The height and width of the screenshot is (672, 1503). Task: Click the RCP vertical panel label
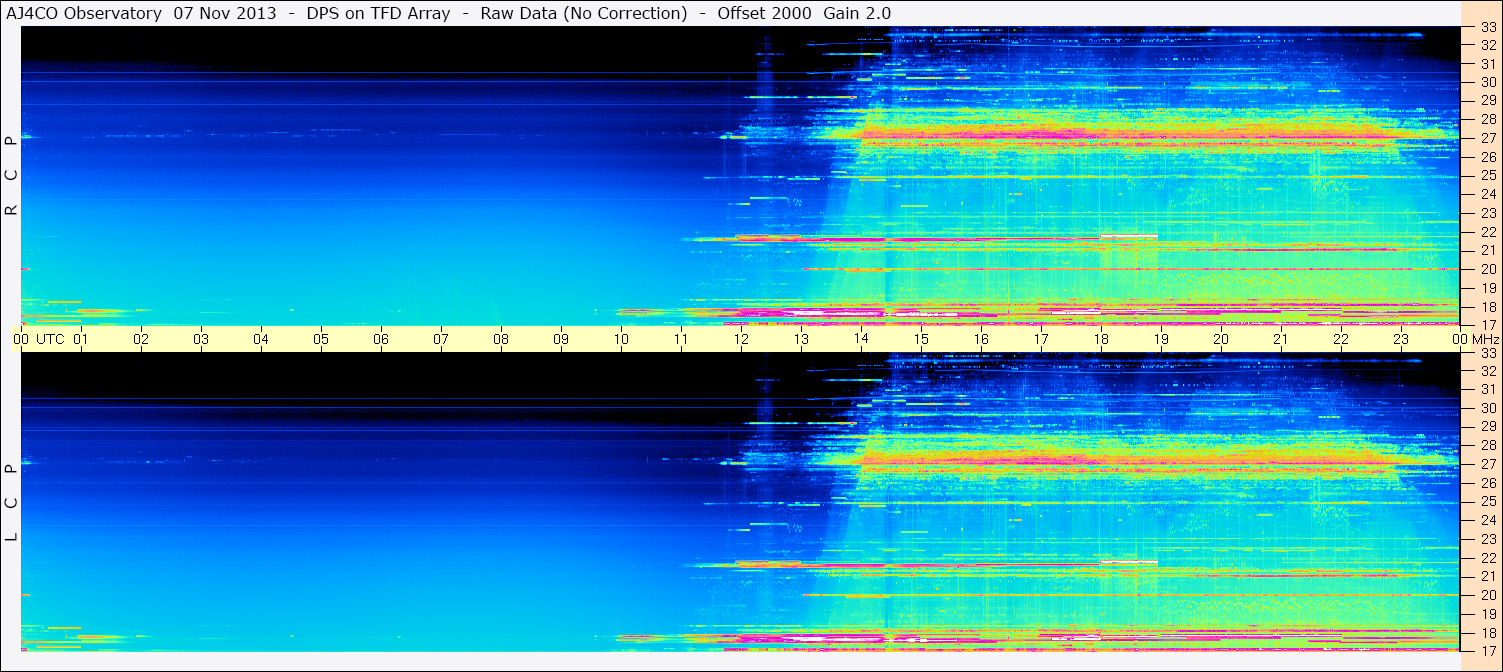coord(11,175)
